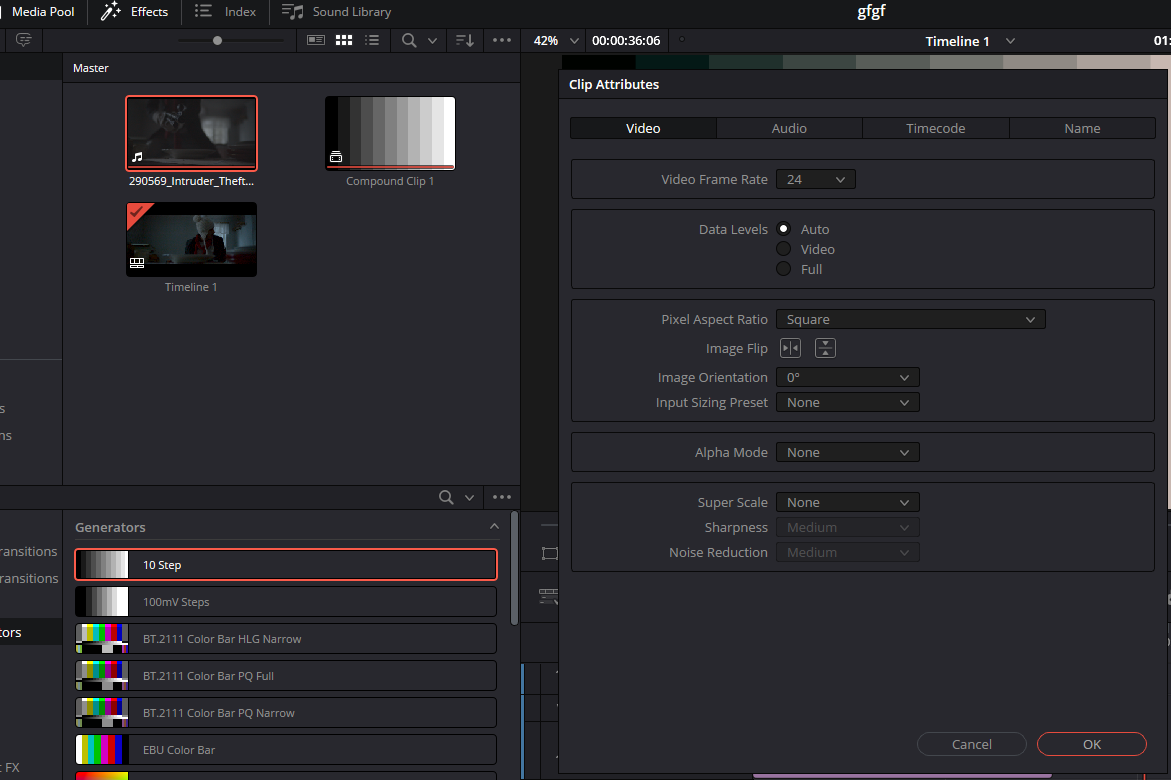Open Media Pool options via three-dot icon

pyautogui.click(x=501, y=40)
